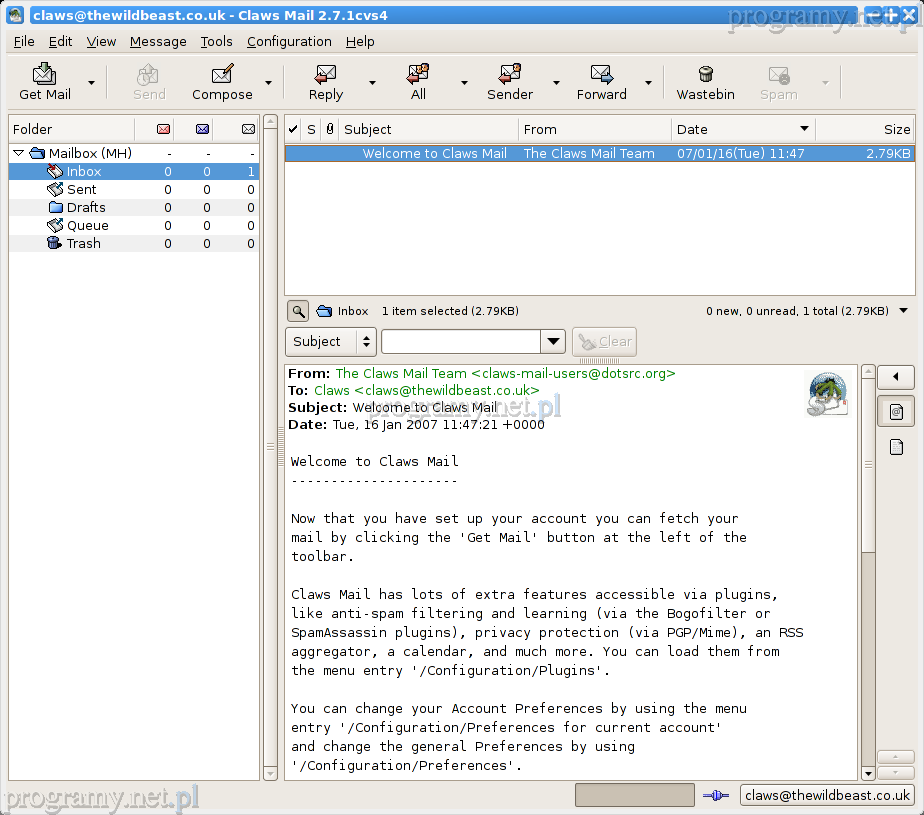
Task: Click the checkmark column header in message list
Action: [x=293, y=129]
